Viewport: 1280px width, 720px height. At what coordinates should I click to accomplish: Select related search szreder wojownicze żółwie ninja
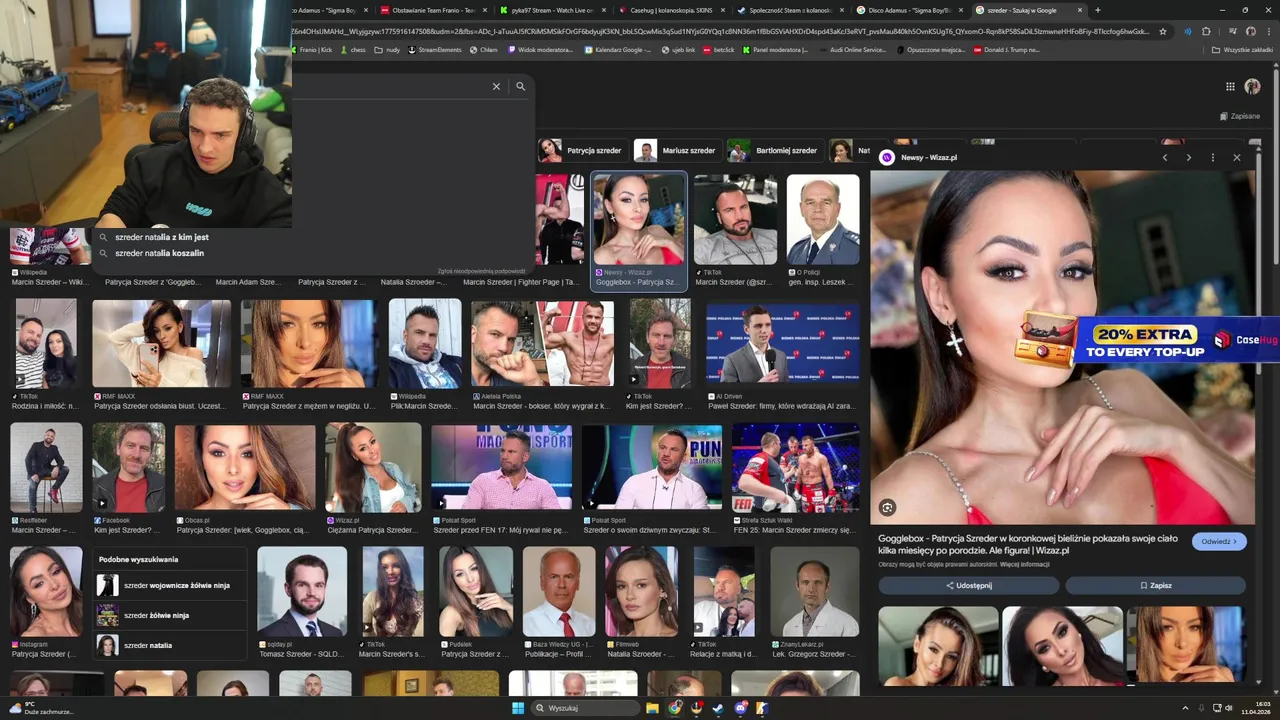coord(169,586)
